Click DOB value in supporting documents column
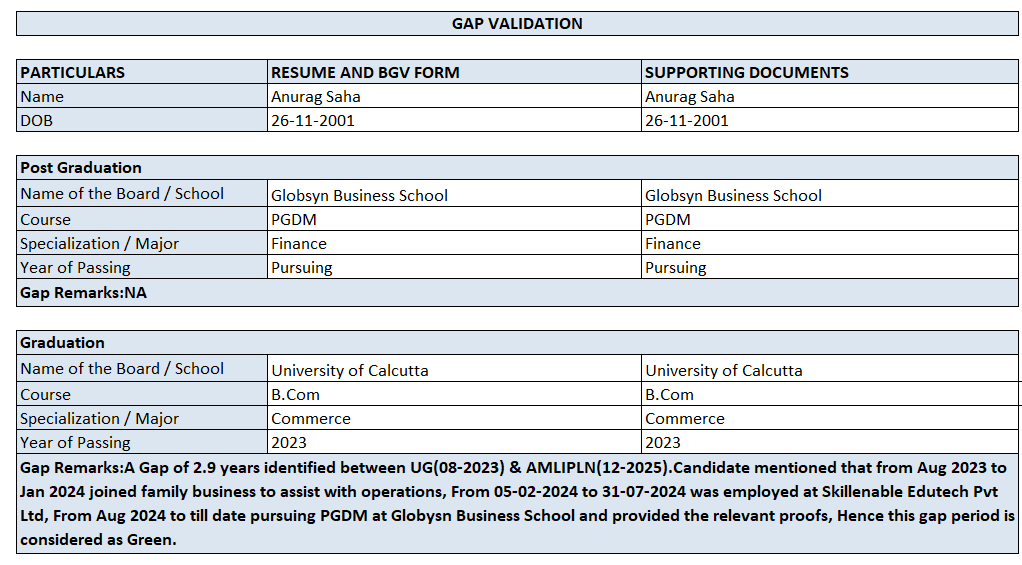This screenshot has height=565, width=1022. pos(687,121)
